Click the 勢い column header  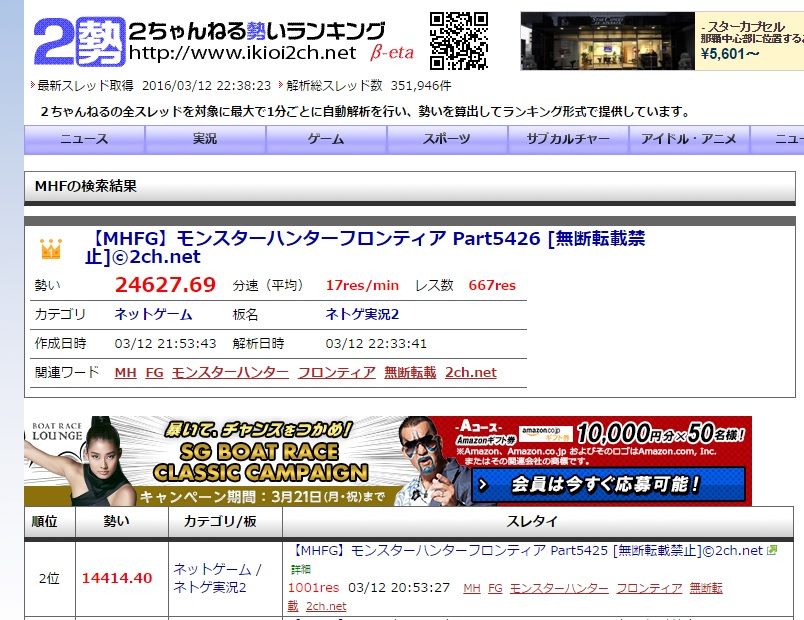click(117, 522)
